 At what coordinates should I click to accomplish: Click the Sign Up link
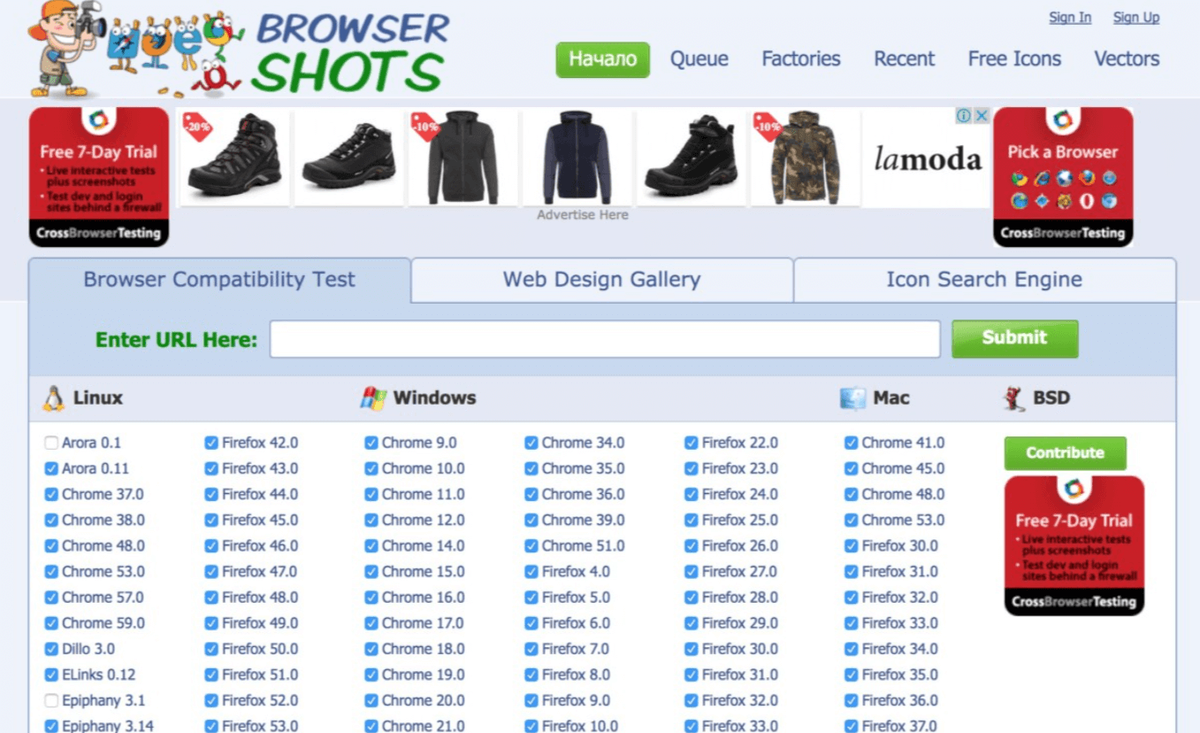pos(1136,17)
